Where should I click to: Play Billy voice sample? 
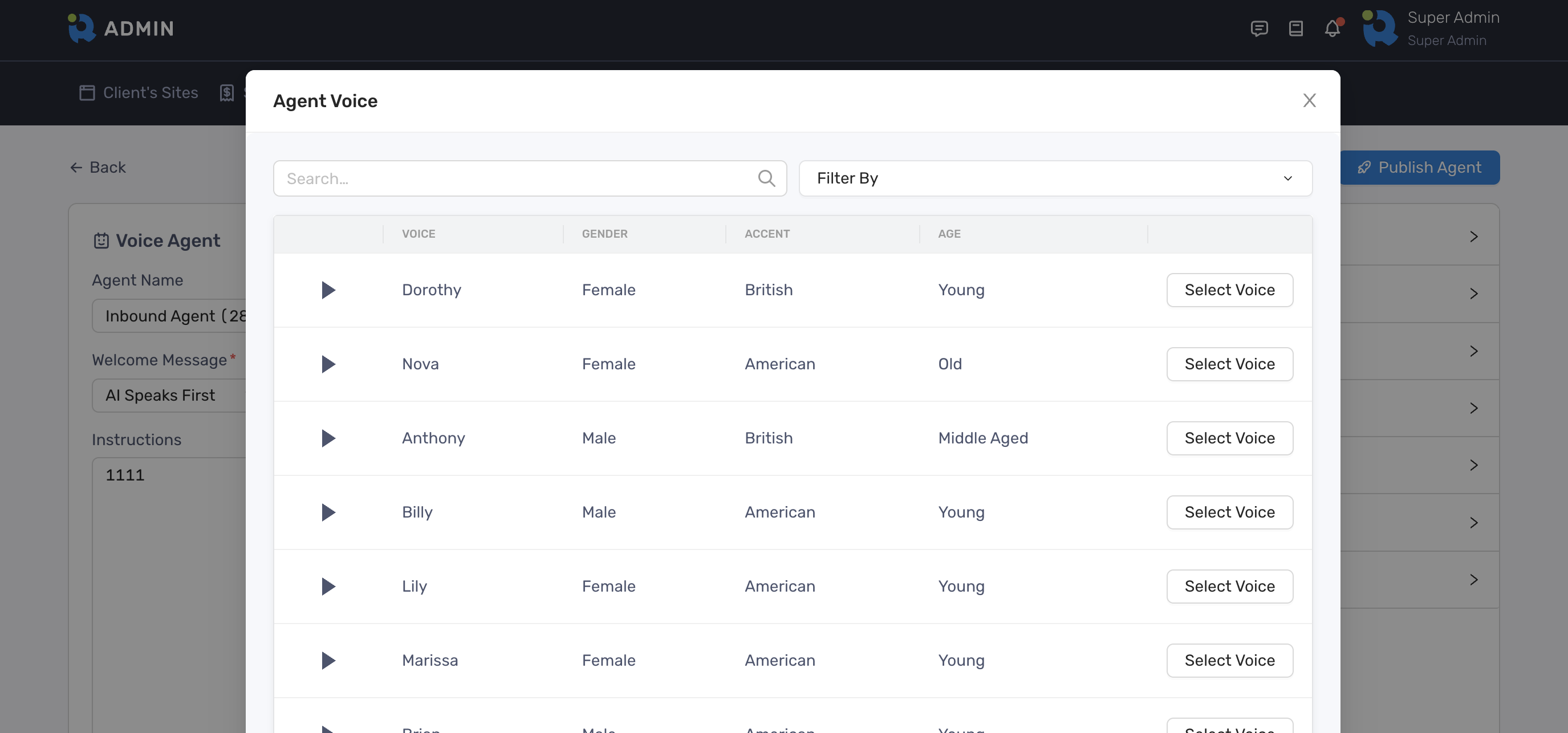(x=328, y=512)
